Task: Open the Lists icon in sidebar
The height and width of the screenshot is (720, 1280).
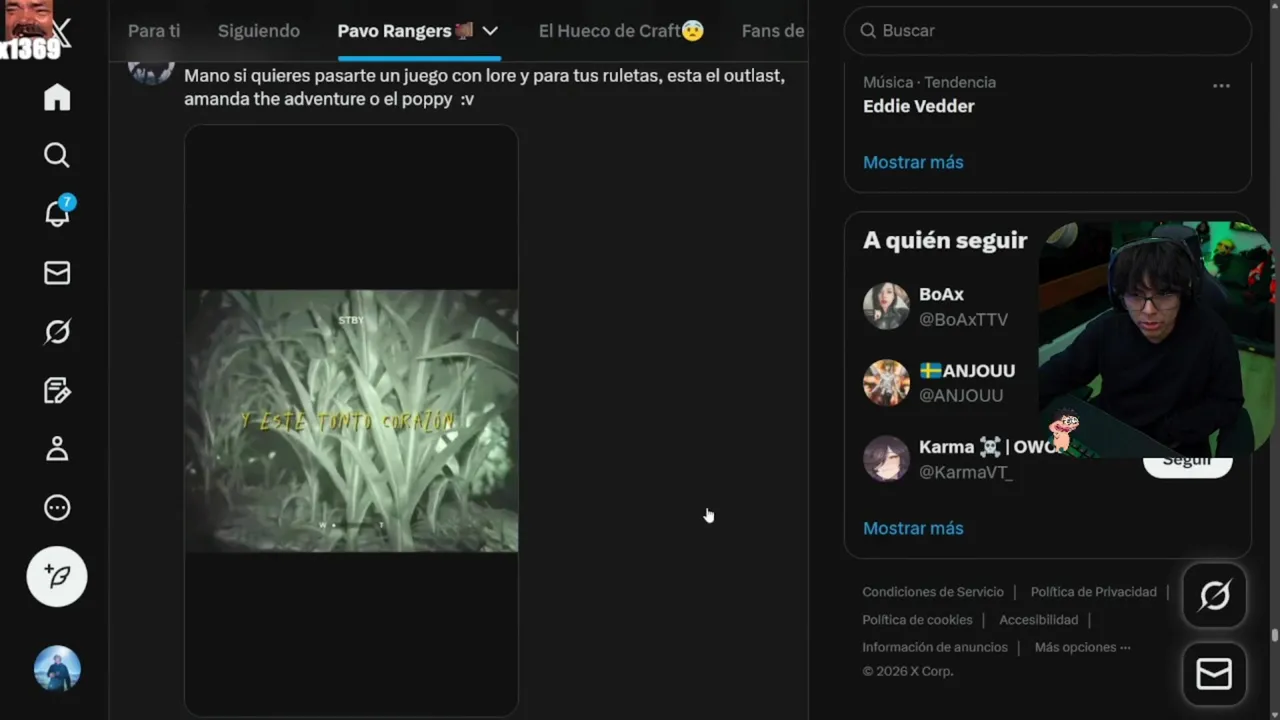Action: (x=57, y=390)
